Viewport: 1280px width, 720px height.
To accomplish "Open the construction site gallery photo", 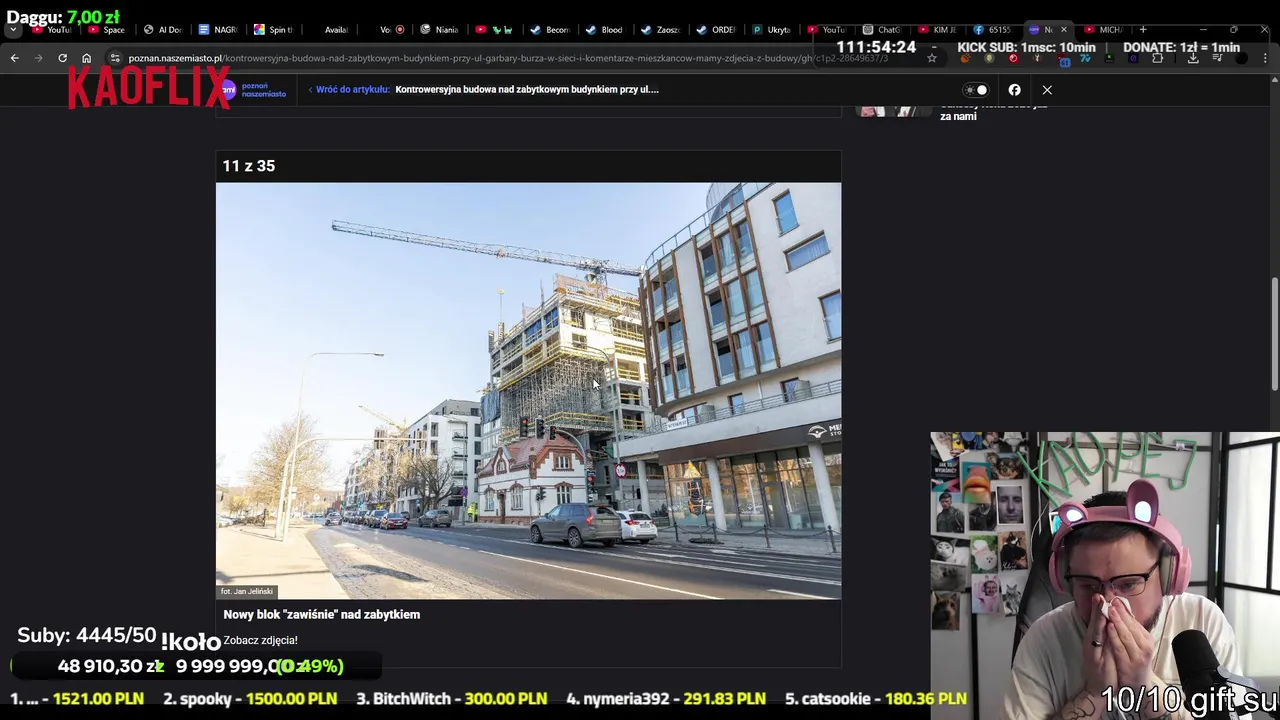I will [528, 391].
